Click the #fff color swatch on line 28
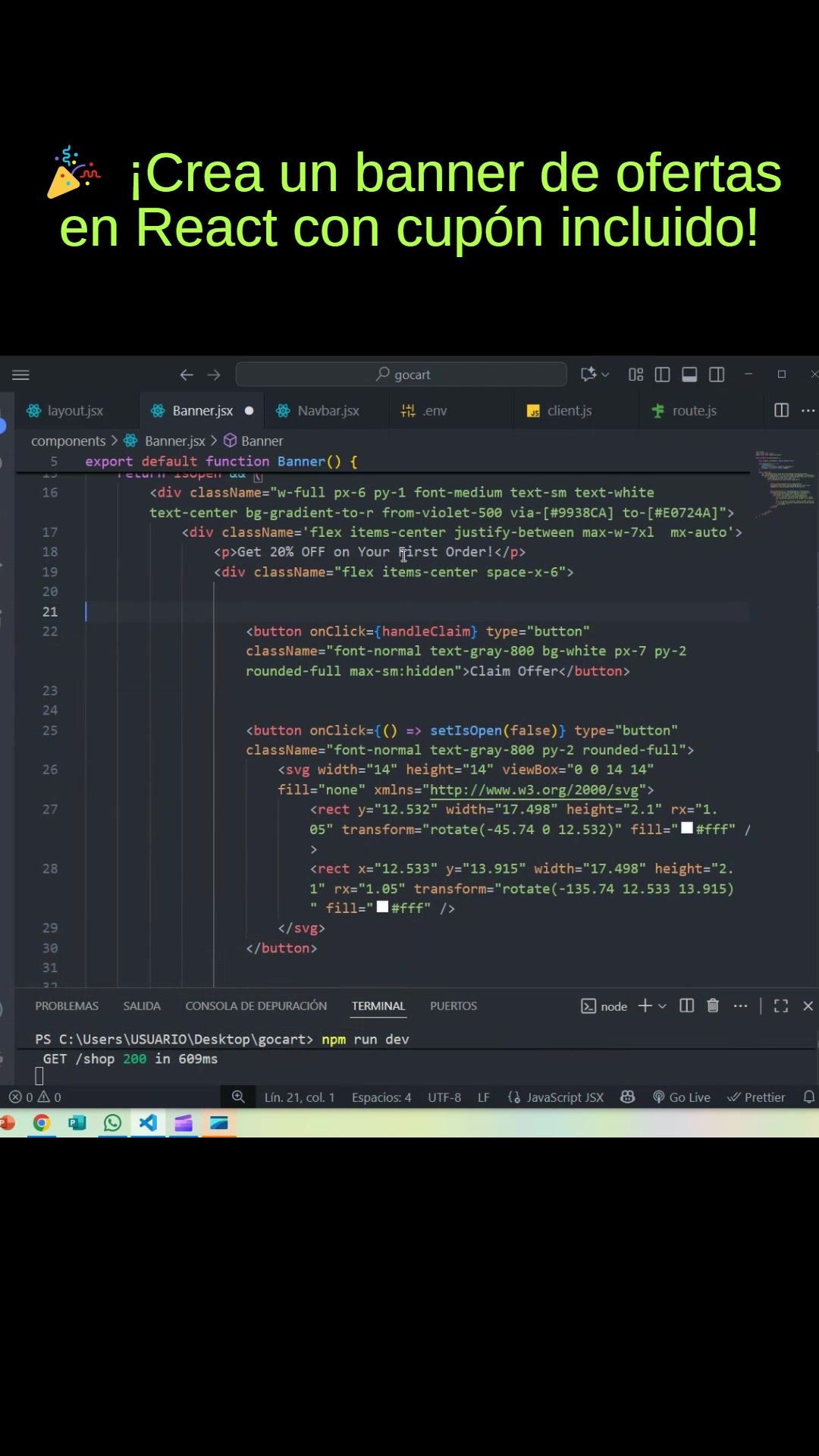Image resolution: width=819 pixels, height=1456 pixels. tap(382, 907)
